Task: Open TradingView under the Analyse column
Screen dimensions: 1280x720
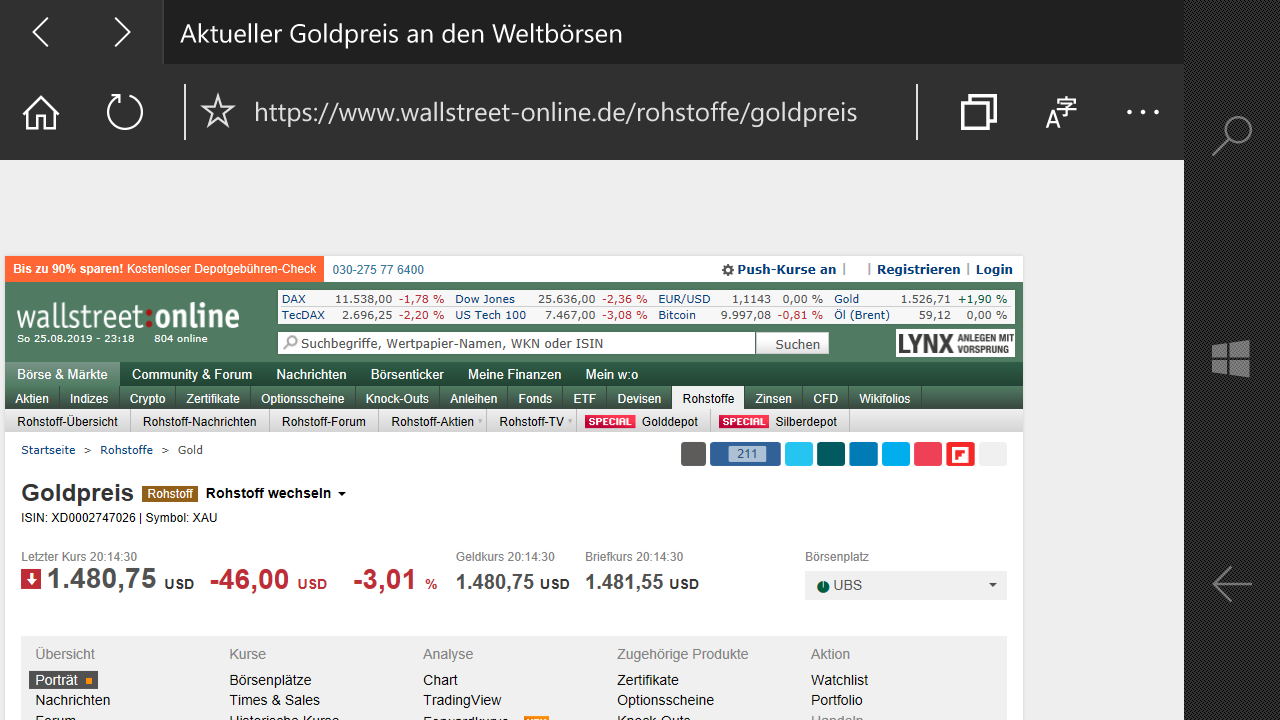Action: [x=462, y=700]
